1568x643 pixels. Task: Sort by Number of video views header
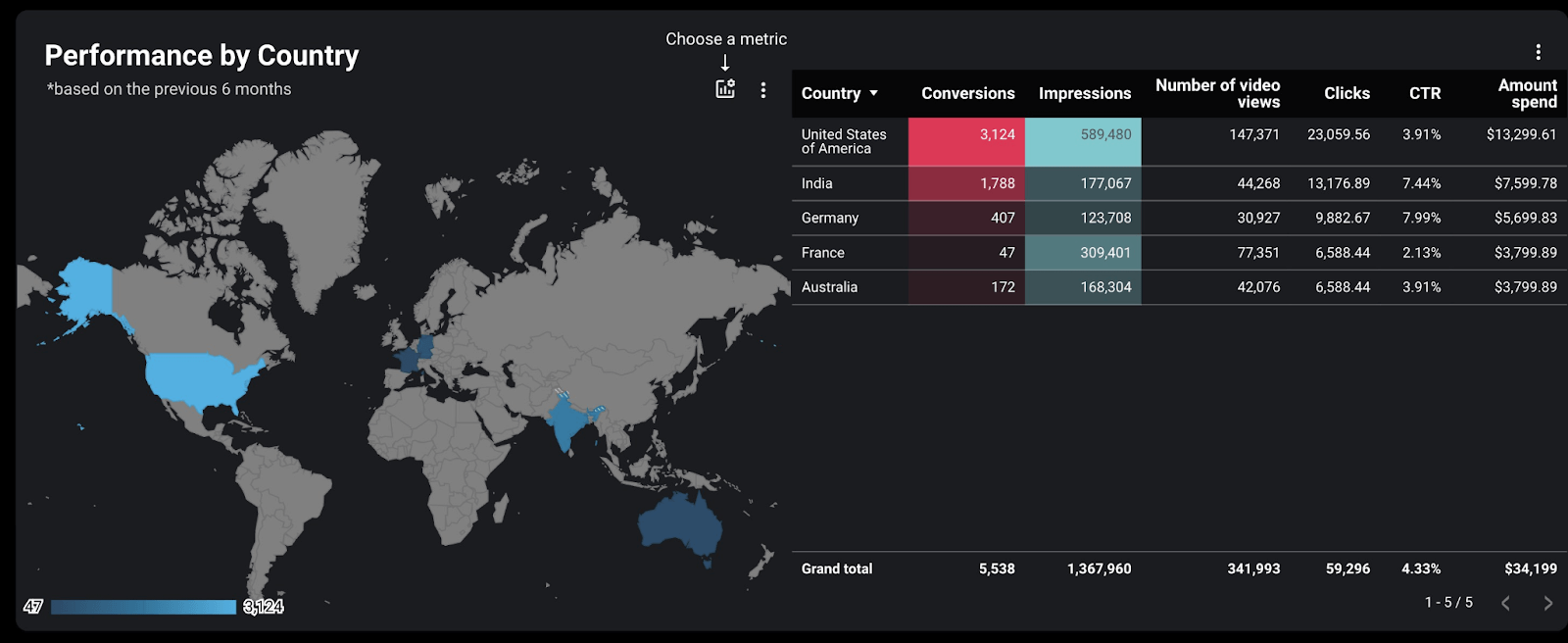[1217, 93]
